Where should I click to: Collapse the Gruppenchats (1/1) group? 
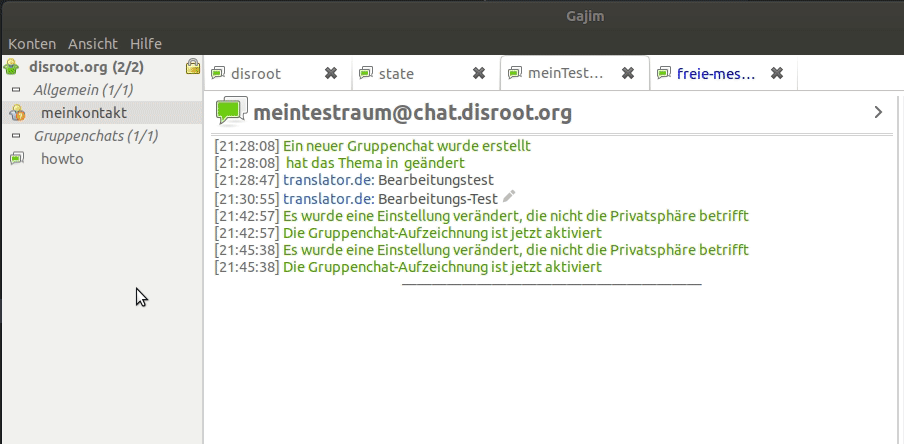pyautogui.click(x=16, y=136)
